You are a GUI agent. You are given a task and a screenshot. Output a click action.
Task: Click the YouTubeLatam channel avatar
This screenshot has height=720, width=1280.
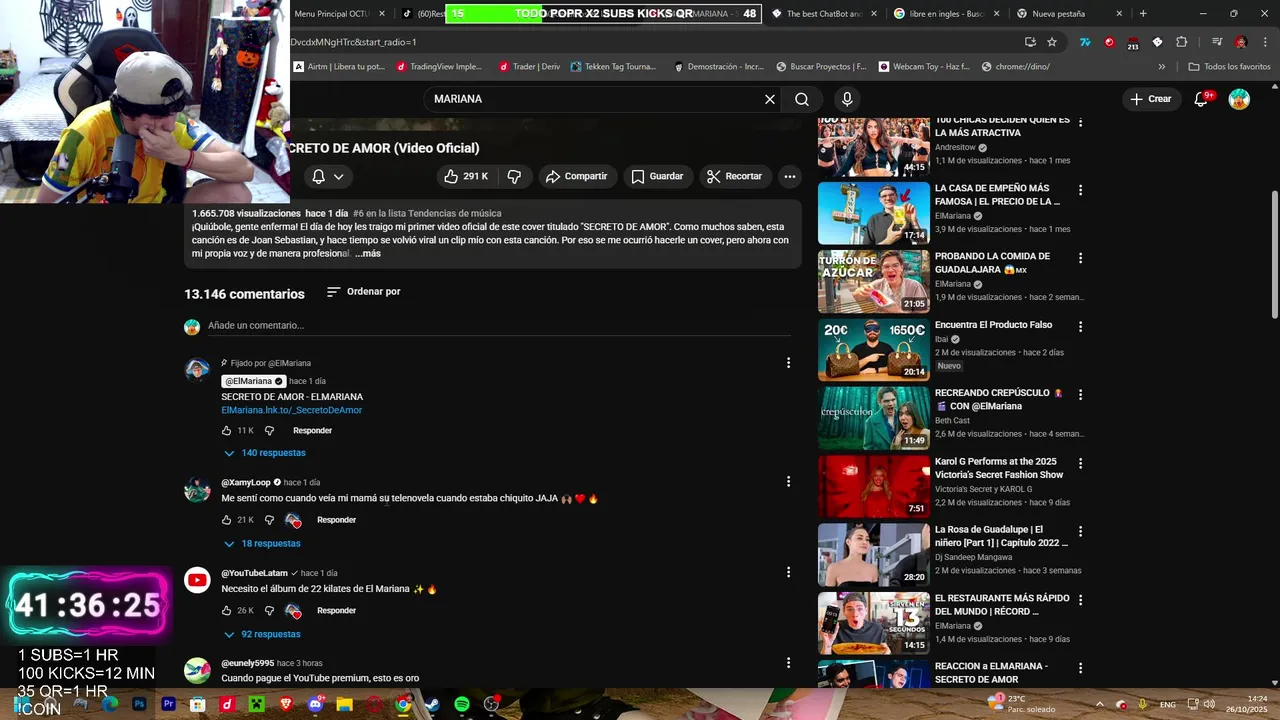pos(197,580)
